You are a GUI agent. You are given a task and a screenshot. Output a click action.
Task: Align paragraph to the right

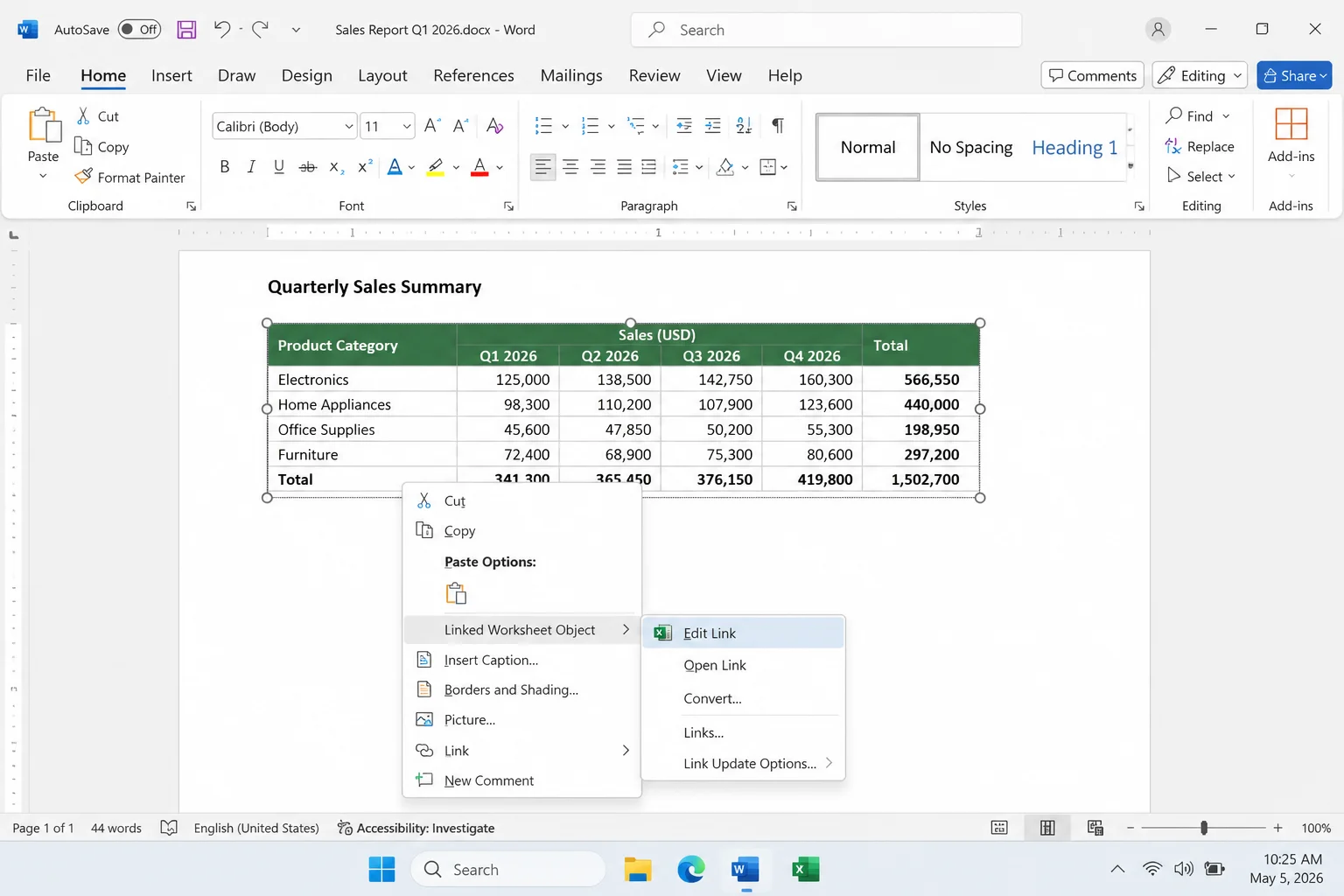pos(598,166)
